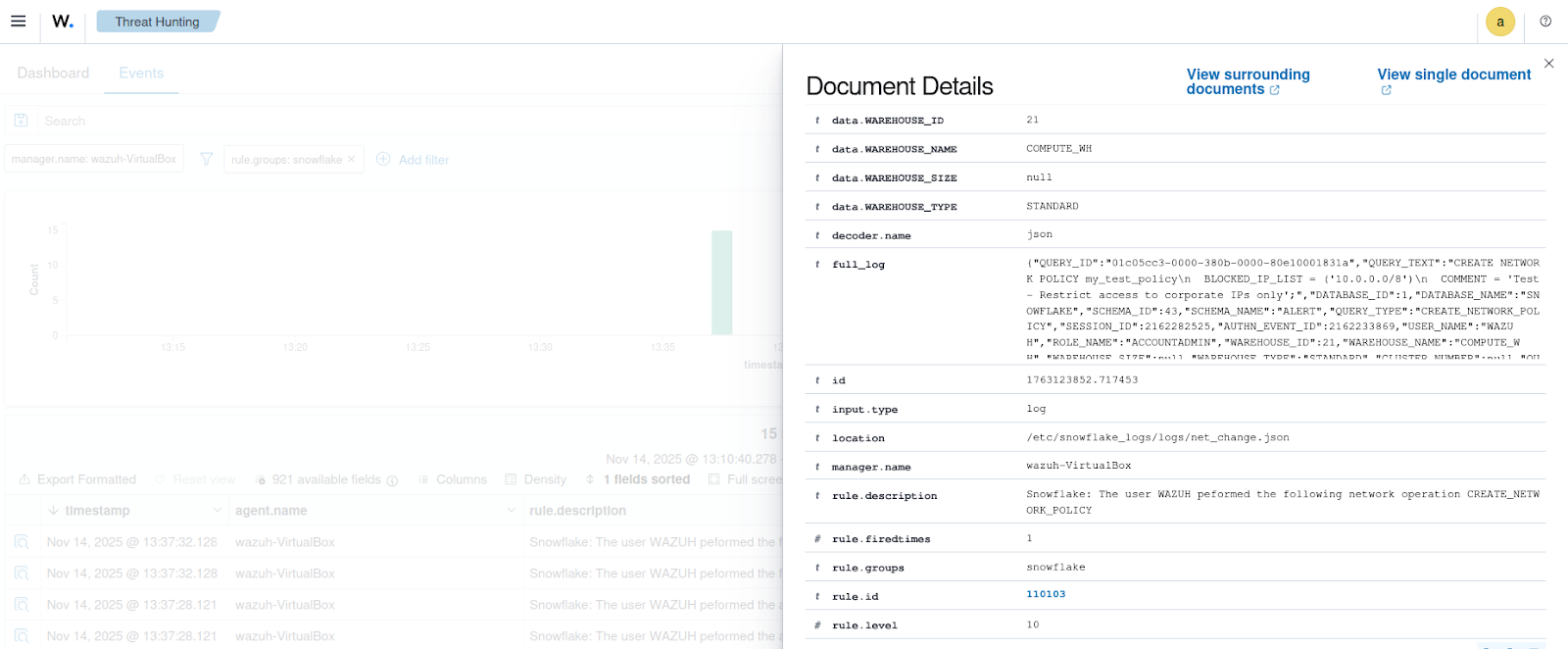Image resolution: width=1568 pixels, height=649 pixels.
Task: Click the Wazuh logo
Action: pyautogui.click(x=63, y=22)
